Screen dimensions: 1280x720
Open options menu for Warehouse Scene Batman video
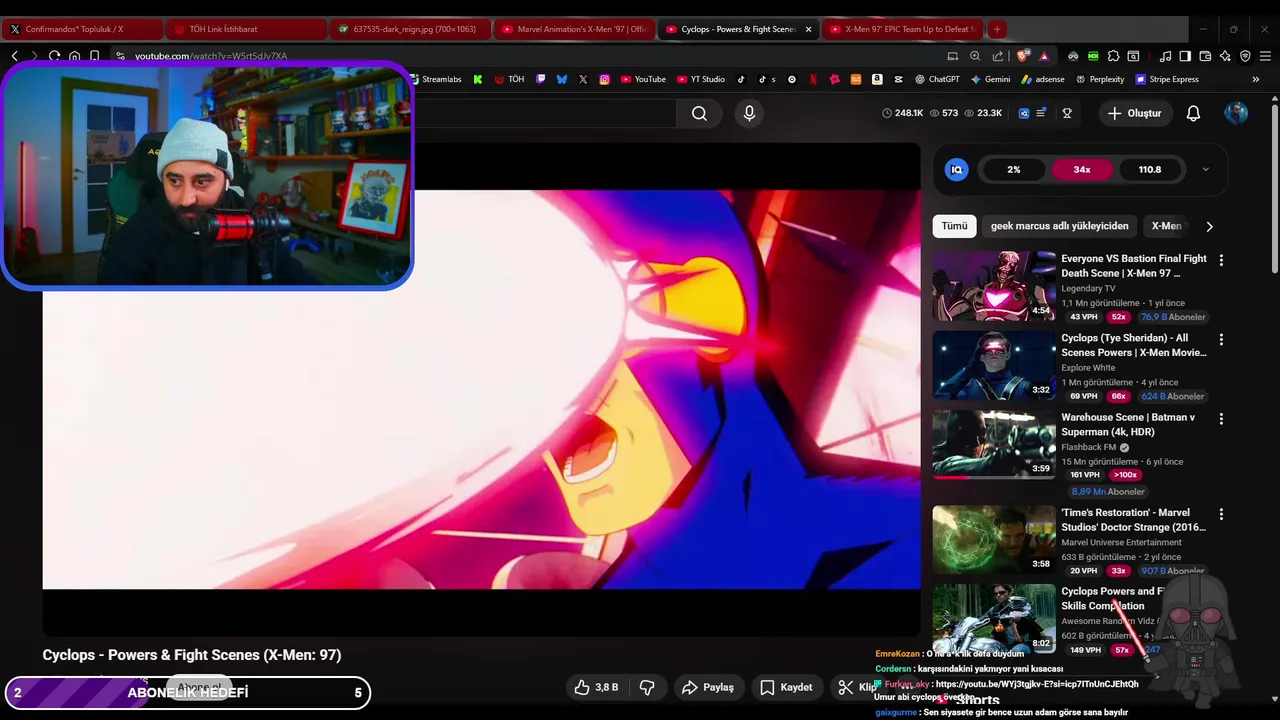click(1220, 419)
